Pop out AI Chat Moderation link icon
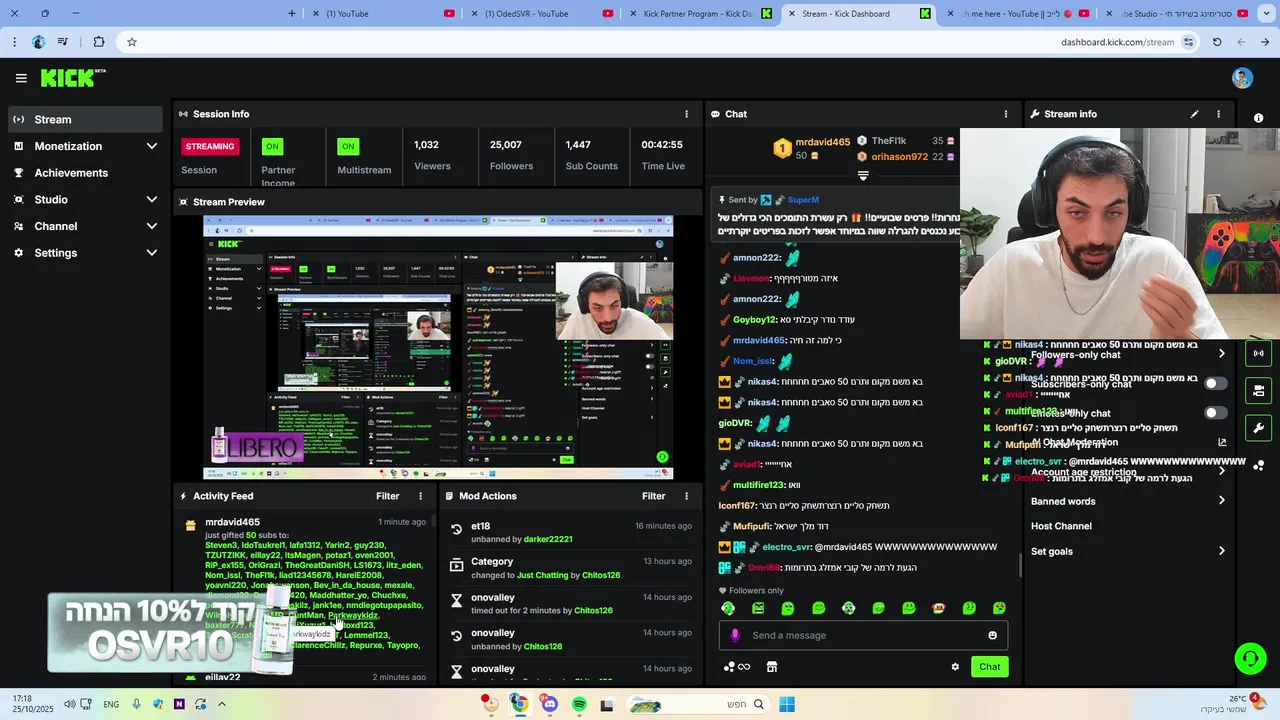This screenshot has width=1280, height=720. pos(1222,442)
